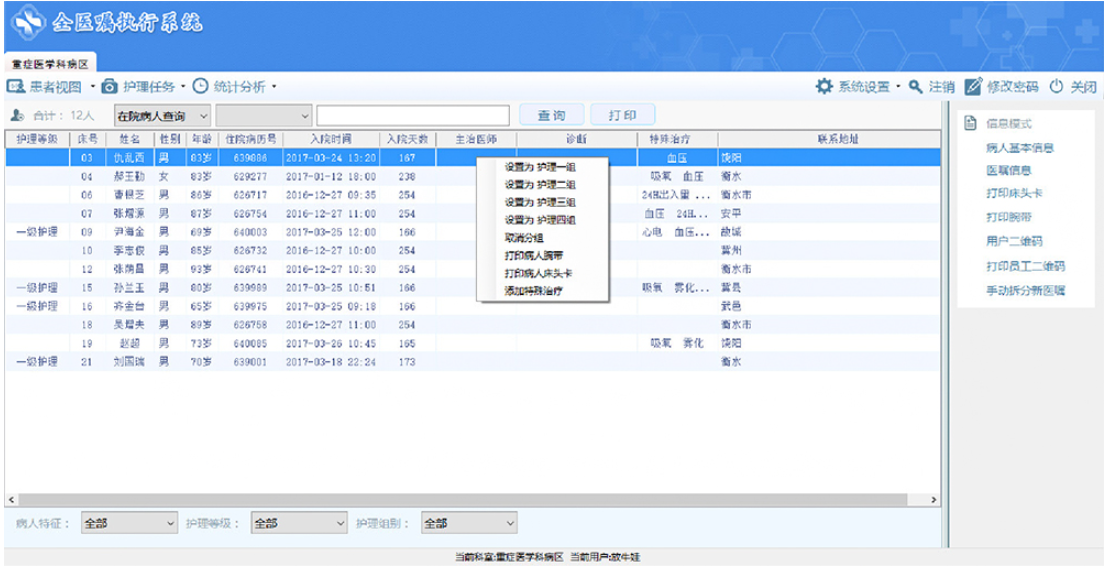1105x568 pixels.
Task: Click the 修改密码 pencil icon
Action: click(973, 87)
